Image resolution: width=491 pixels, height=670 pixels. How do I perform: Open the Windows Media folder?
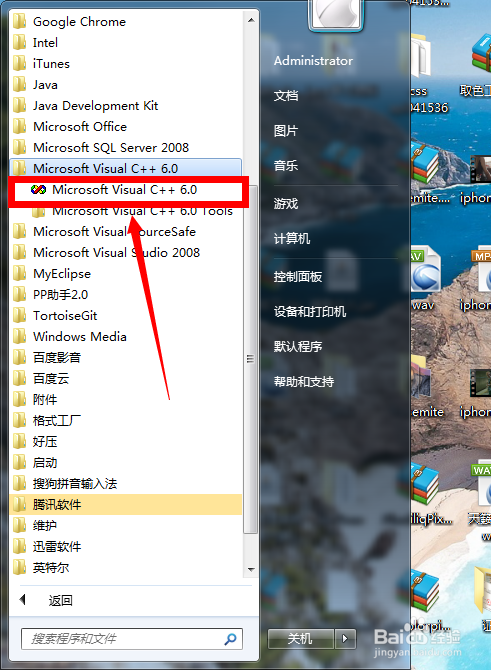(x=126, y=336)
